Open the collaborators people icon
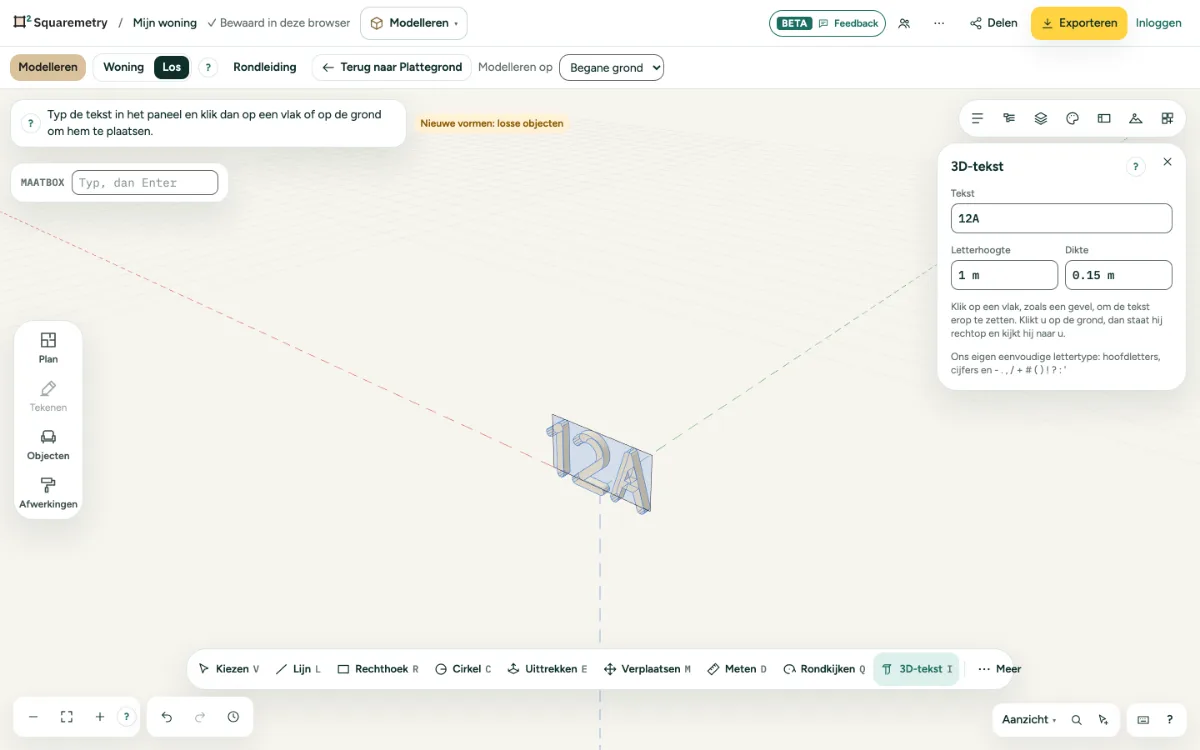The height and width of the screenshot is (750, 1200). coord(904,23)
